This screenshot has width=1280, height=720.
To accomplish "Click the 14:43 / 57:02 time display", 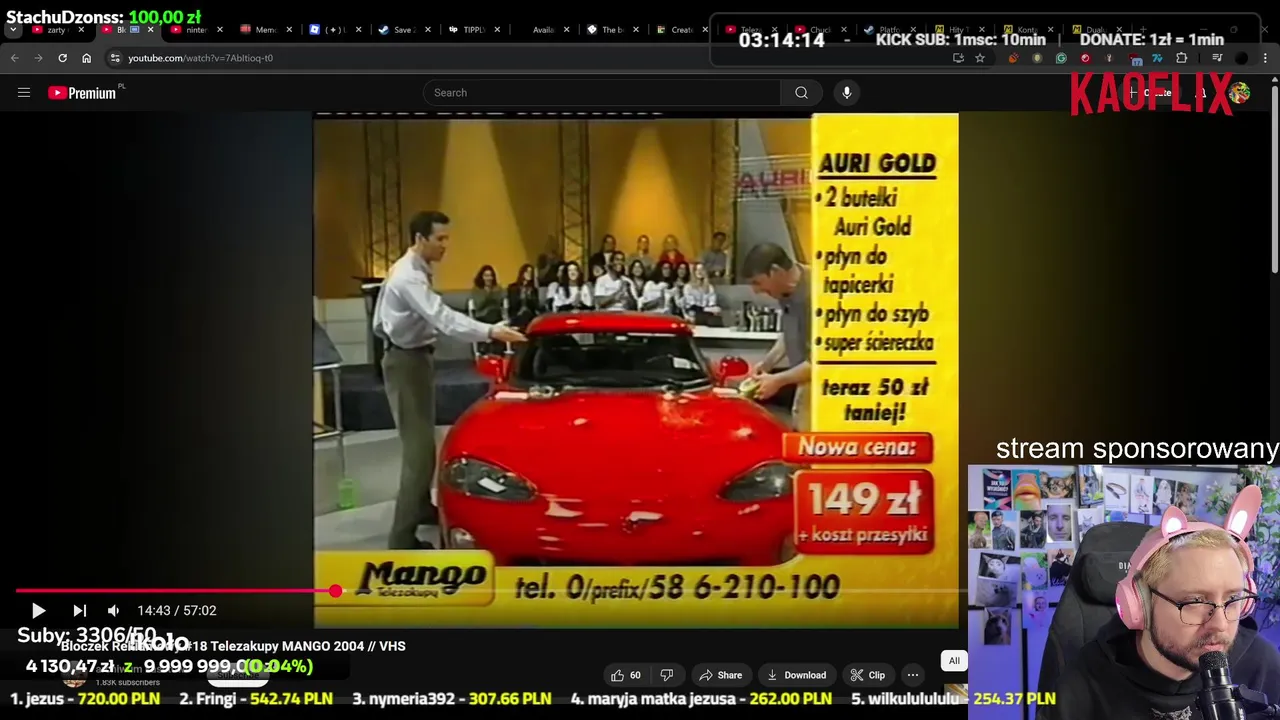I will tap(177, 610).
